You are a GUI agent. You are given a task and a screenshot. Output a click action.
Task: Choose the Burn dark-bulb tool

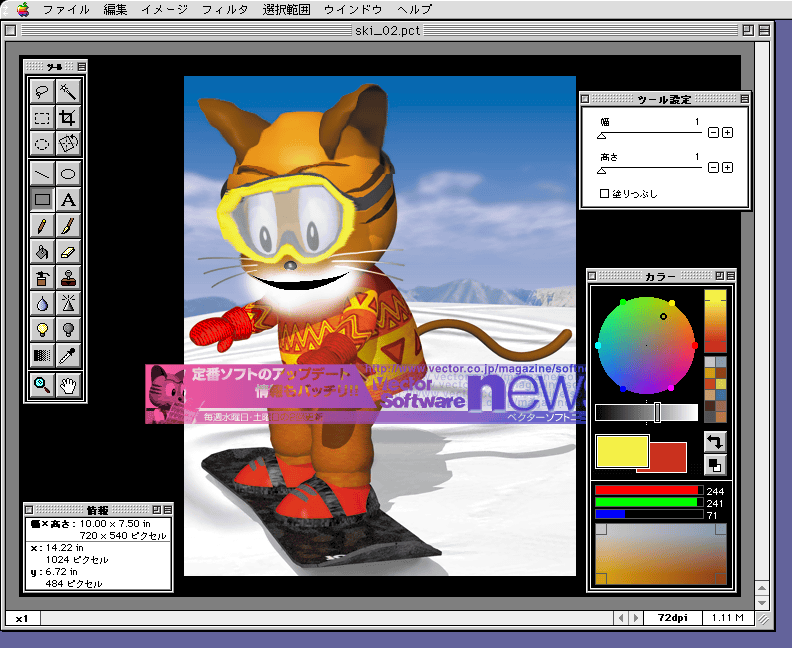68,329
